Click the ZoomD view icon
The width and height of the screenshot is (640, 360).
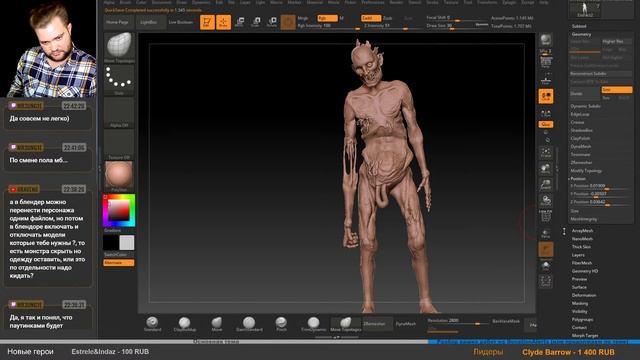[546, 184]
